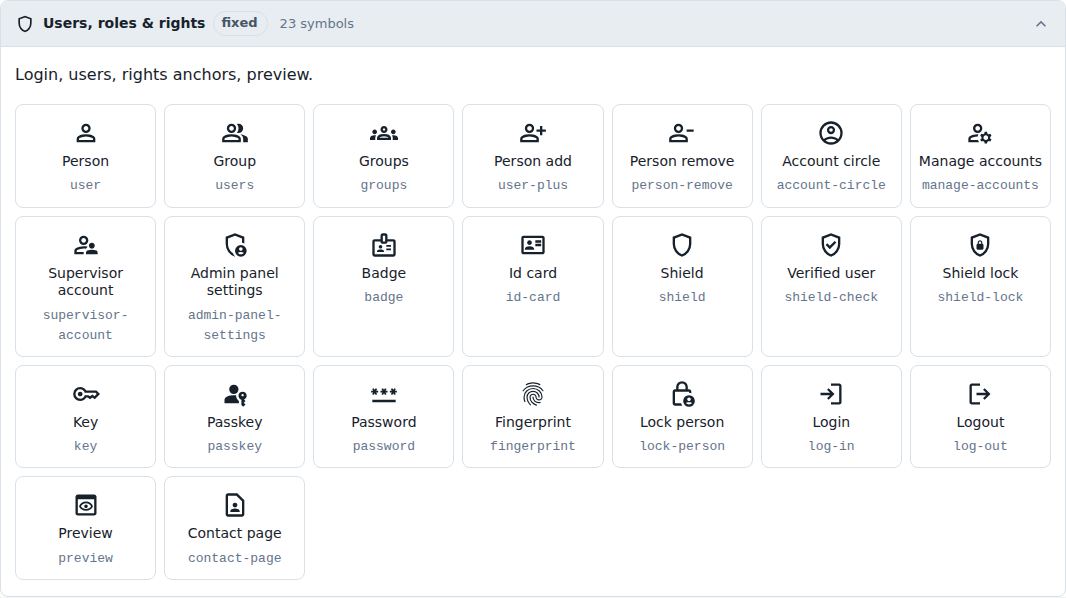The height and width of the screenshot is (598, 1066).
Task: Click the 'fingerprint' identifier text
Action: [533, 446]
